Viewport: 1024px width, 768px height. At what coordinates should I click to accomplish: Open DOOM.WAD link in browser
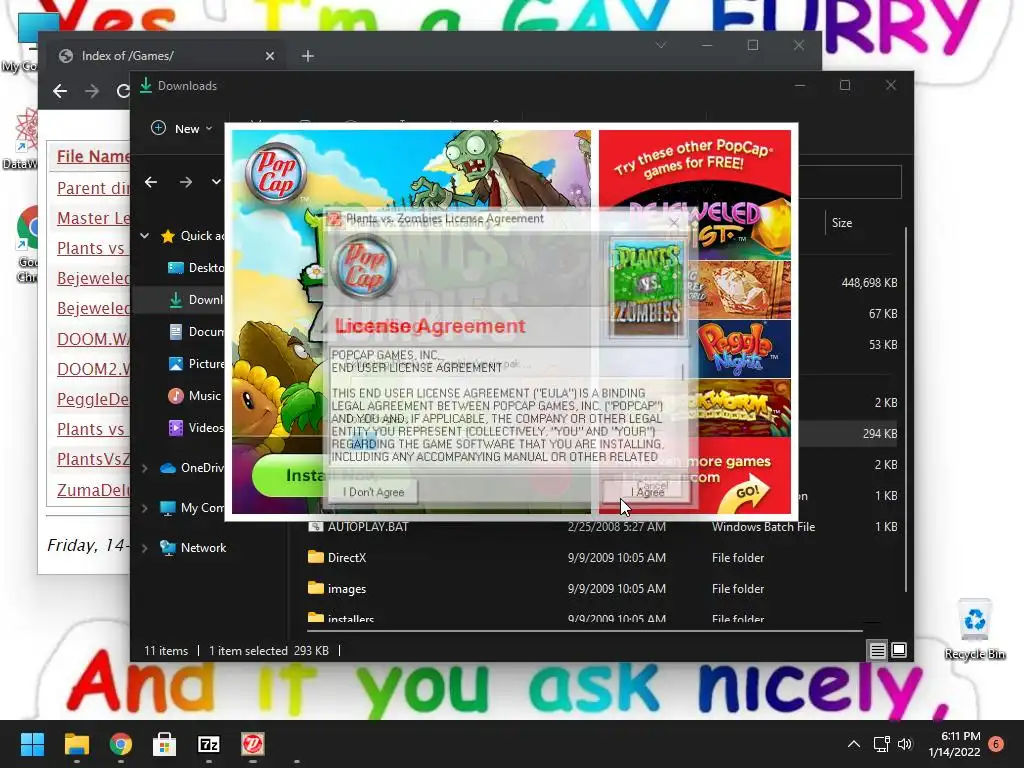(93, 339)
